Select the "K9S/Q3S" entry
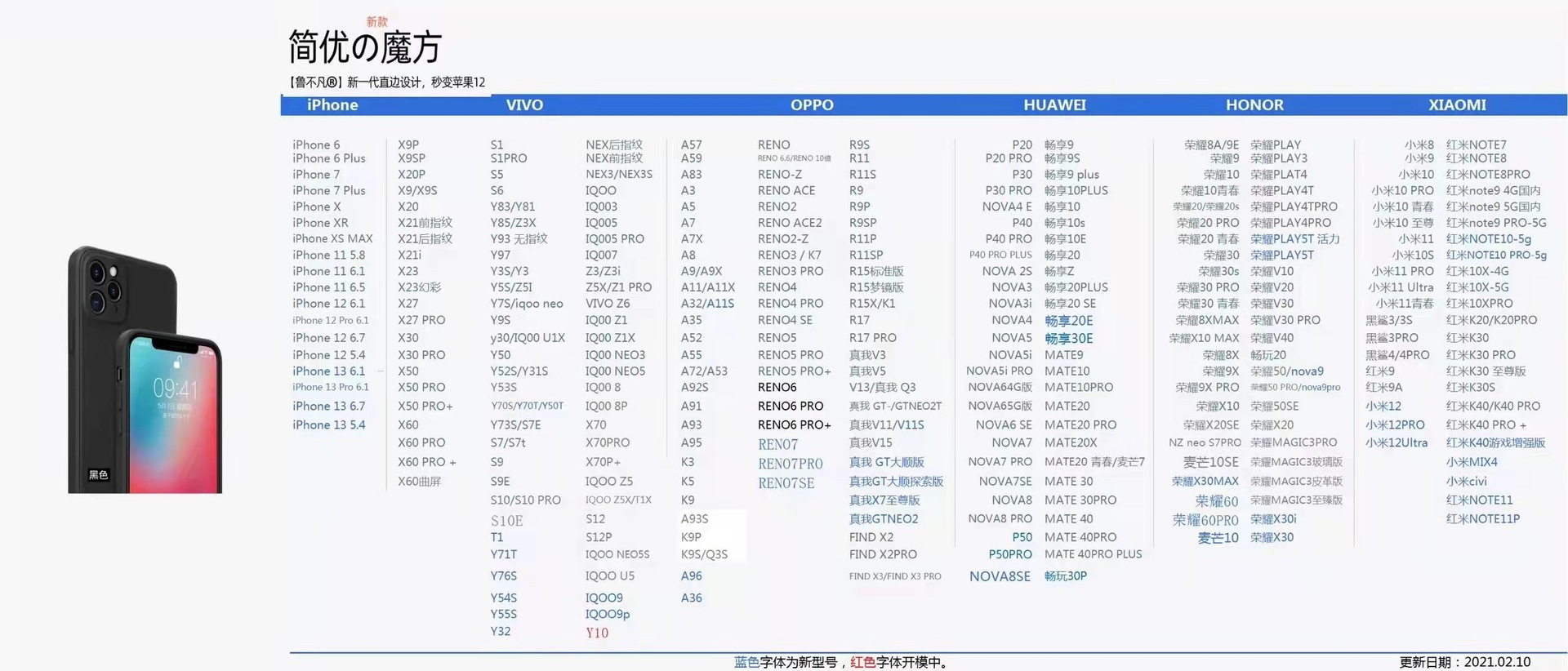Image resolution: width=1568 pixels, height=671 pixels. coord(704,554)
